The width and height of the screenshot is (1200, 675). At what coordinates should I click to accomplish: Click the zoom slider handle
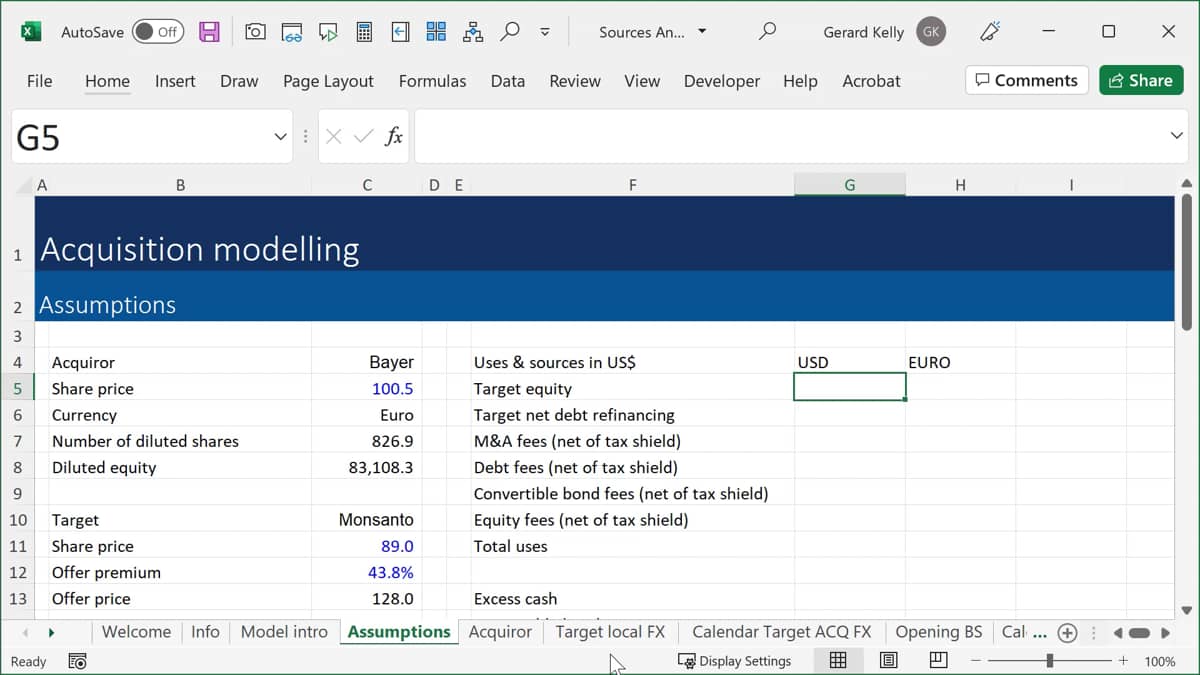(x=1049, y=661)
